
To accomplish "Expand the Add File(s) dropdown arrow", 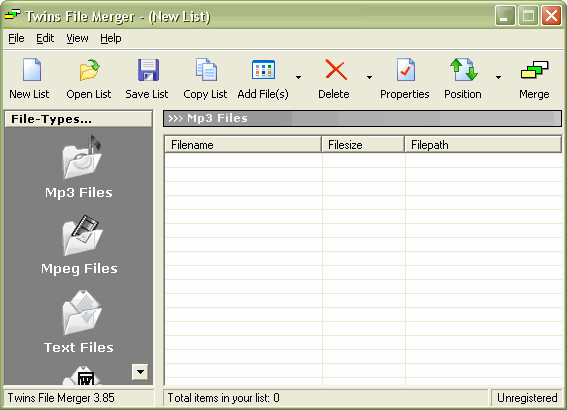I will click(298, 77).
